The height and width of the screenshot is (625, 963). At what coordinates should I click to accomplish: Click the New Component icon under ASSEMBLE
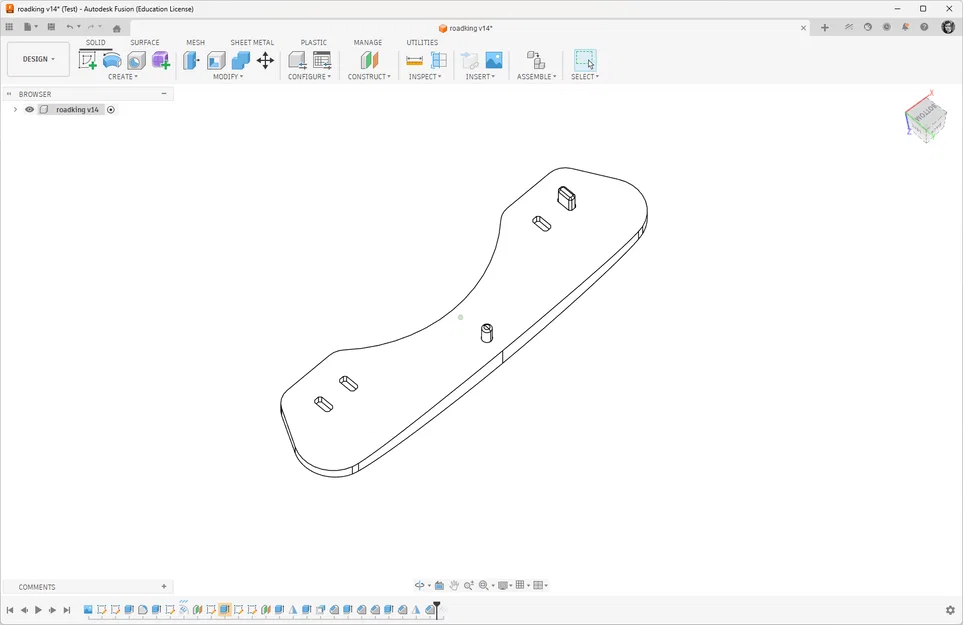tap(536, 61)
